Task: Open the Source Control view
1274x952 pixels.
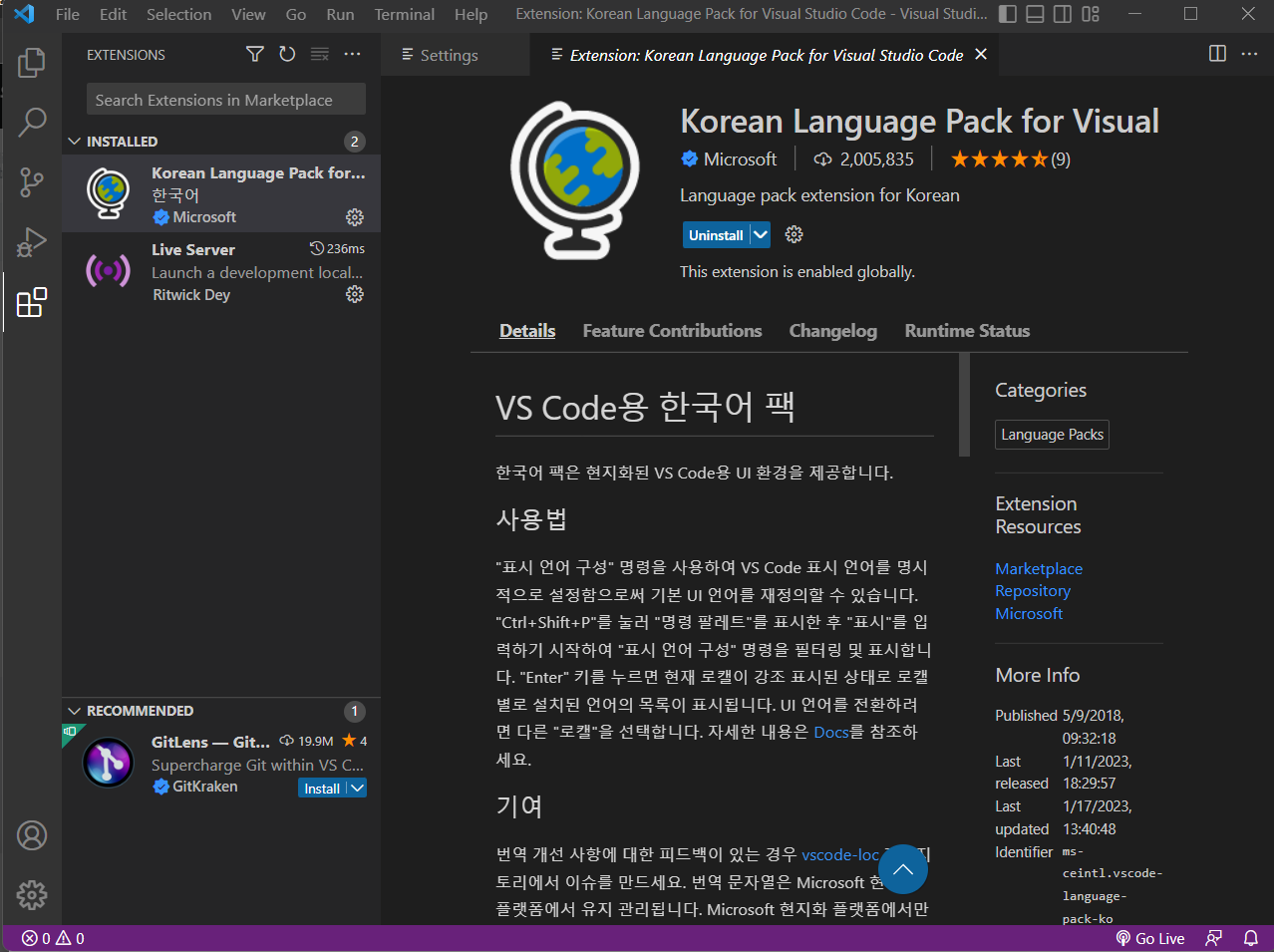Action: click(31, 182)
